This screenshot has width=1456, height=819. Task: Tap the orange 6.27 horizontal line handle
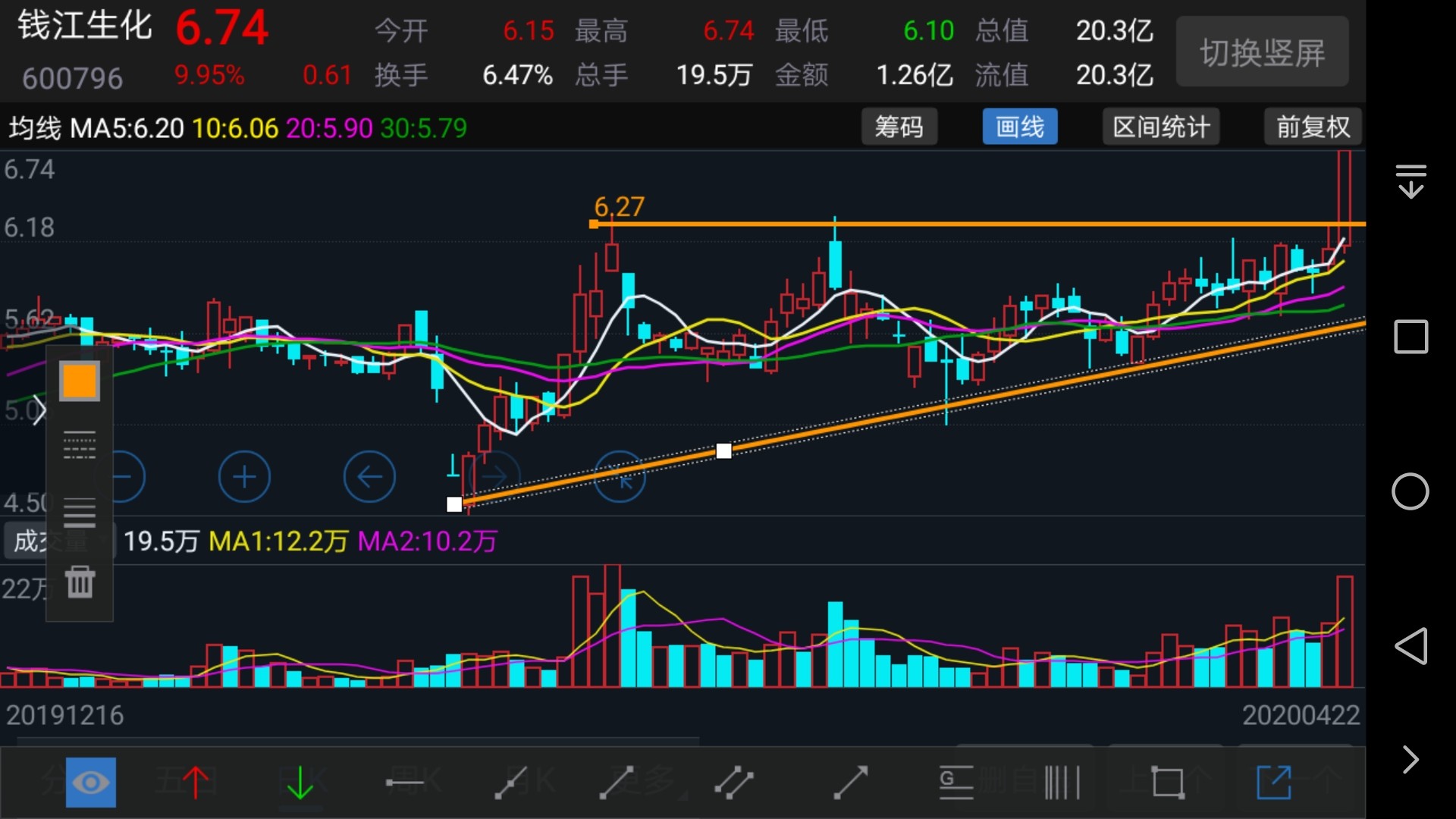click(594, 224)
